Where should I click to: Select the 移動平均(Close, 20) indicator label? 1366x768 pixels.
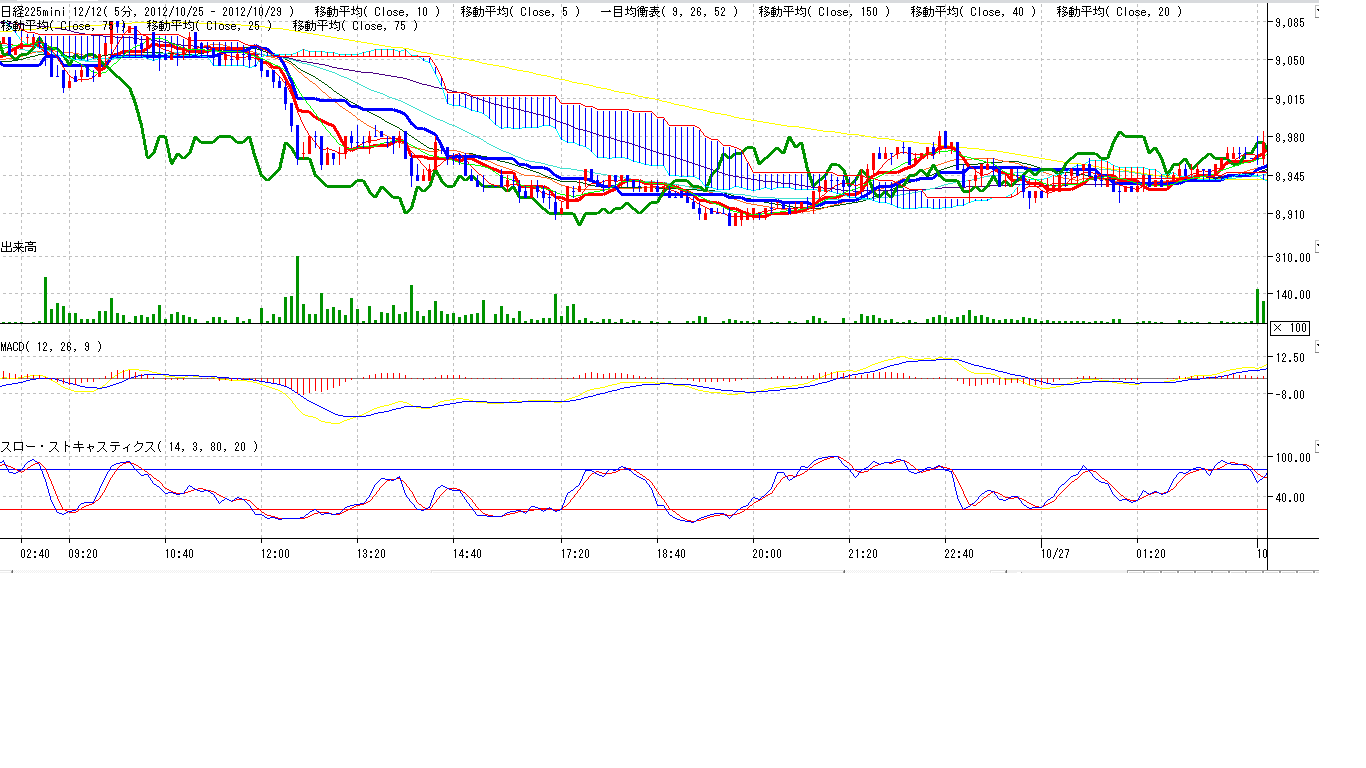1119,12
